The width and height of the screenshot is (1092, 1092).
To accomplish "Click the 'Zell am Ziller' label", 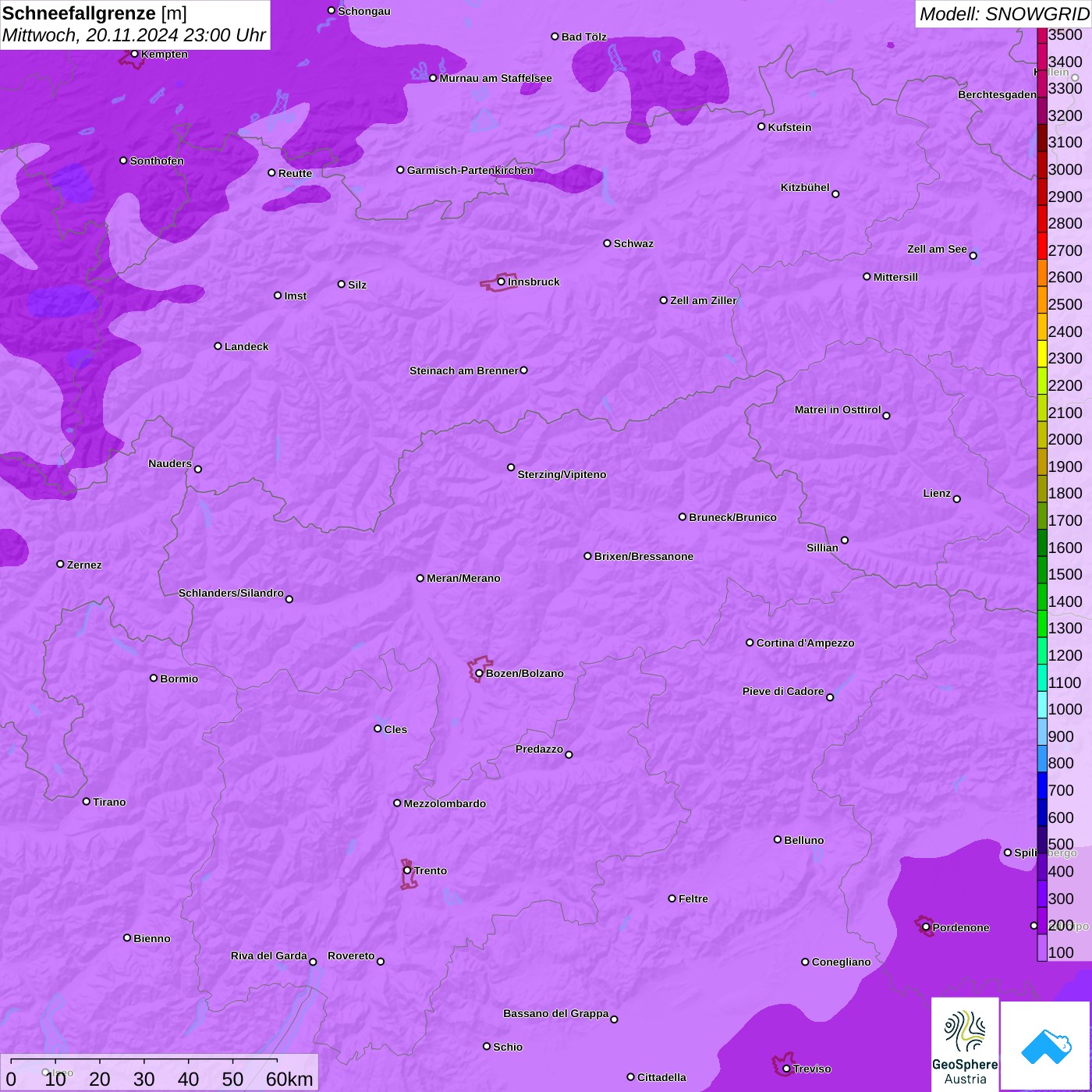I will pyautogui.click(x=704, y=300).
